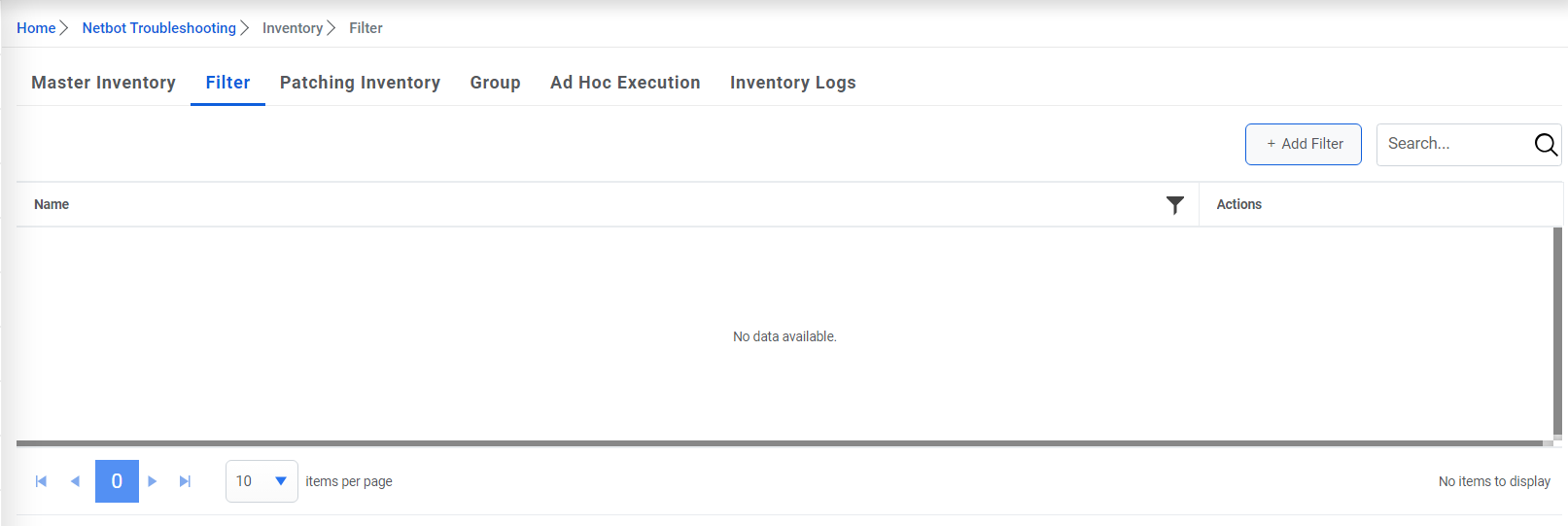Click the Inventory breadcrumb
1568x526 pixels.
(292, 28)
